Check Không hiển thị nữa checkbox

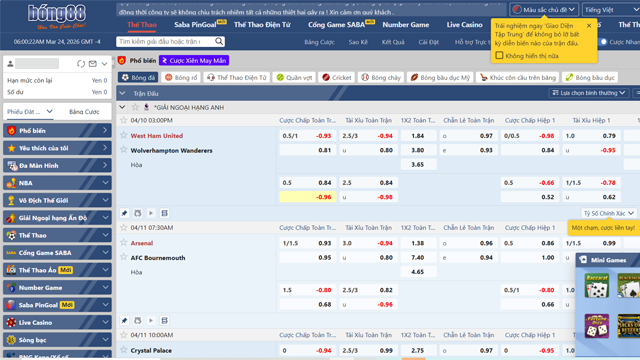[x=499, y=56]
